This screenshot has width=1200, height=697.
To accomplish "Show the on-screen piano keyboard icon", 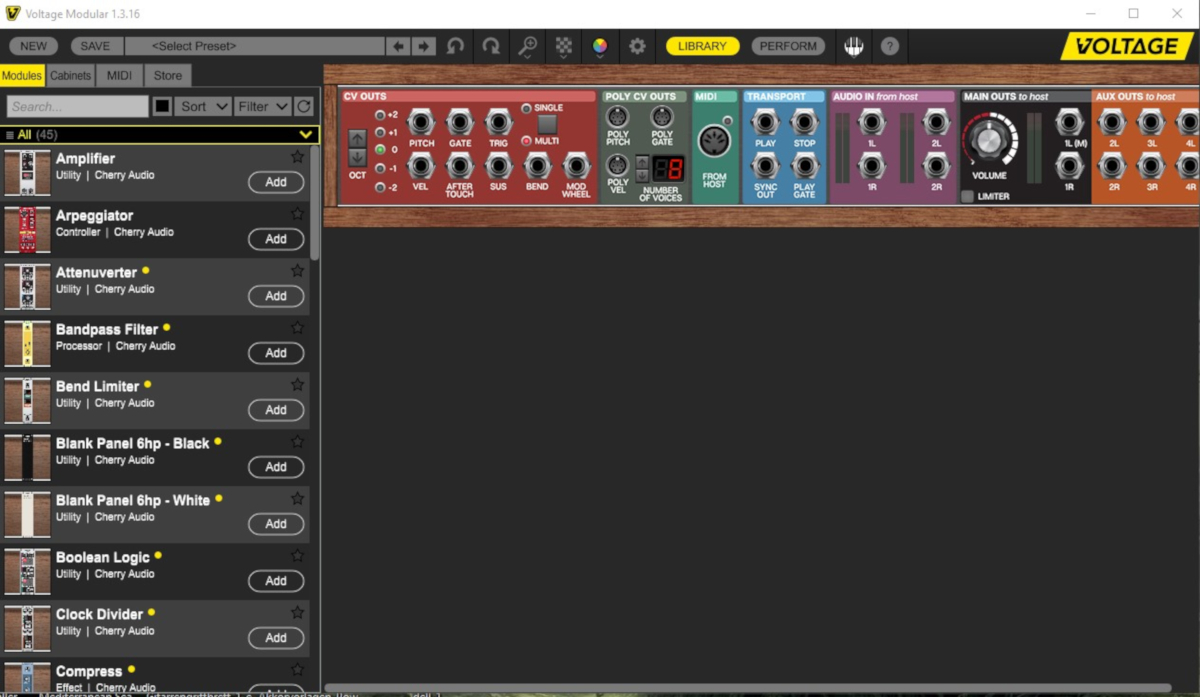I will point(854,46).
